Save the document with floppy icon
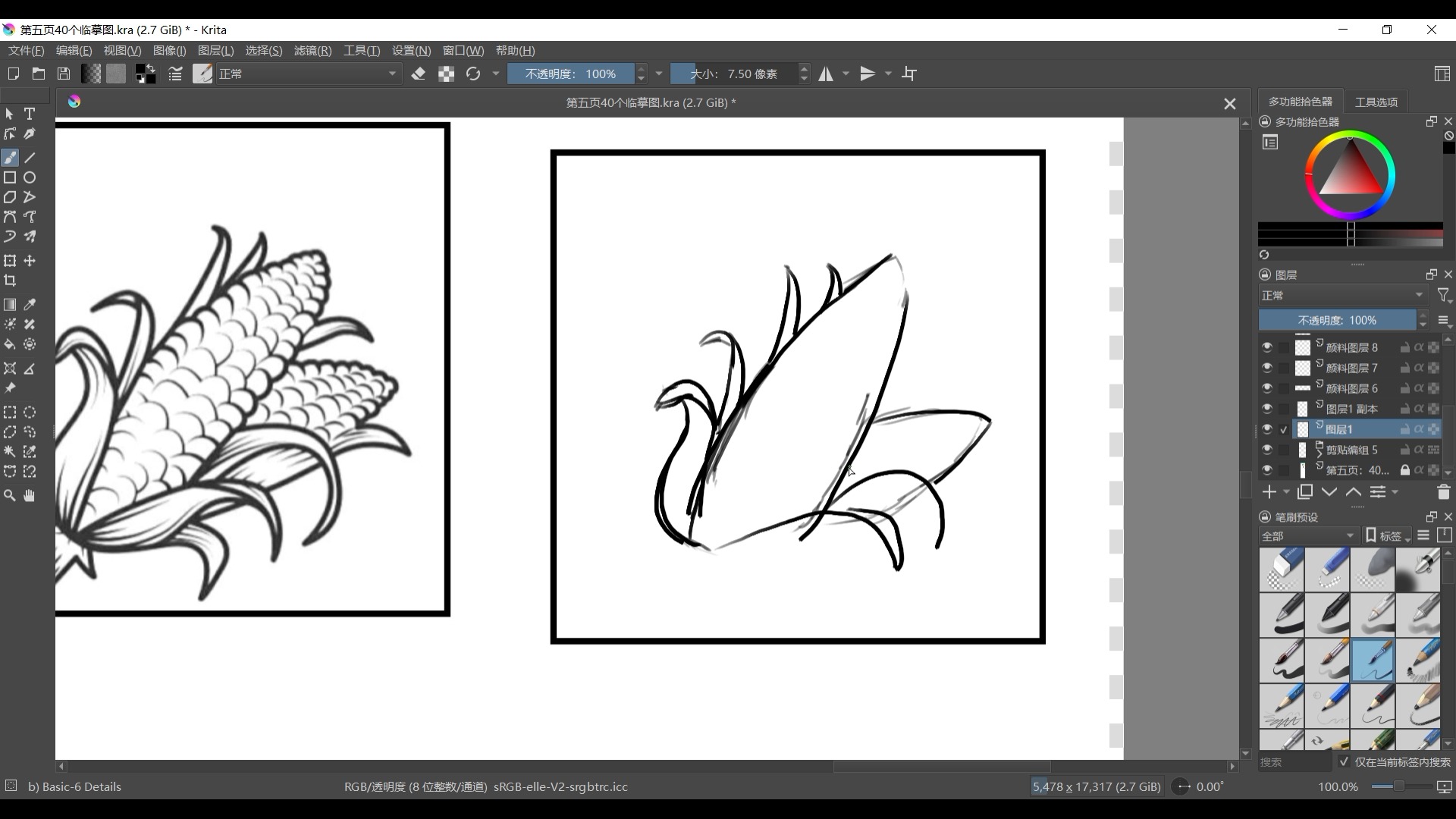 click(x=64, y=74)
